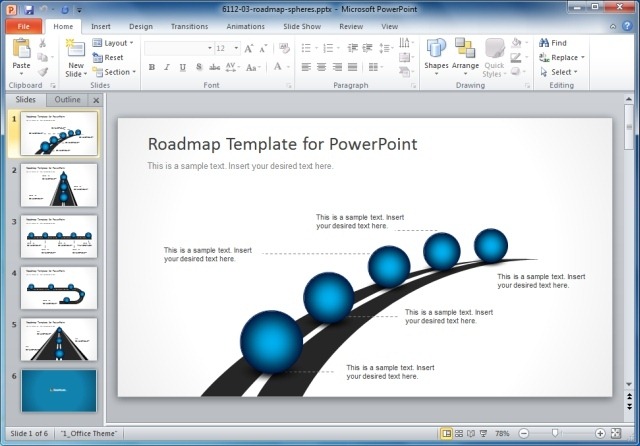This screenshot has width=640, height=446.
Task: Open the font size dropdown showing 12
Action: pyautogui.click(x=236, y=48)
